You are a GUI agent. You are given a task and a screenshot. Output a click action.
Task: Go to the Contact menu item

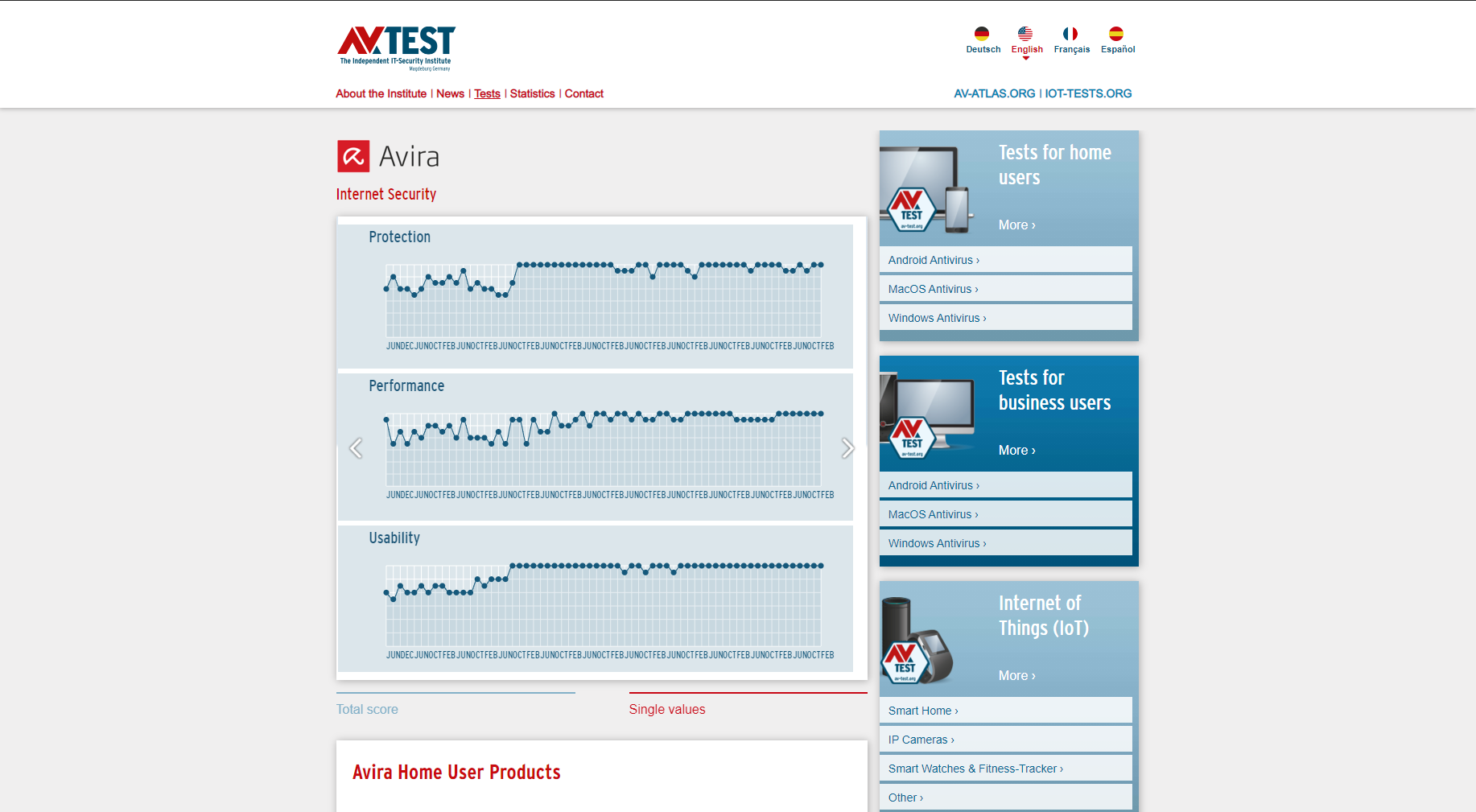[584, 94]
